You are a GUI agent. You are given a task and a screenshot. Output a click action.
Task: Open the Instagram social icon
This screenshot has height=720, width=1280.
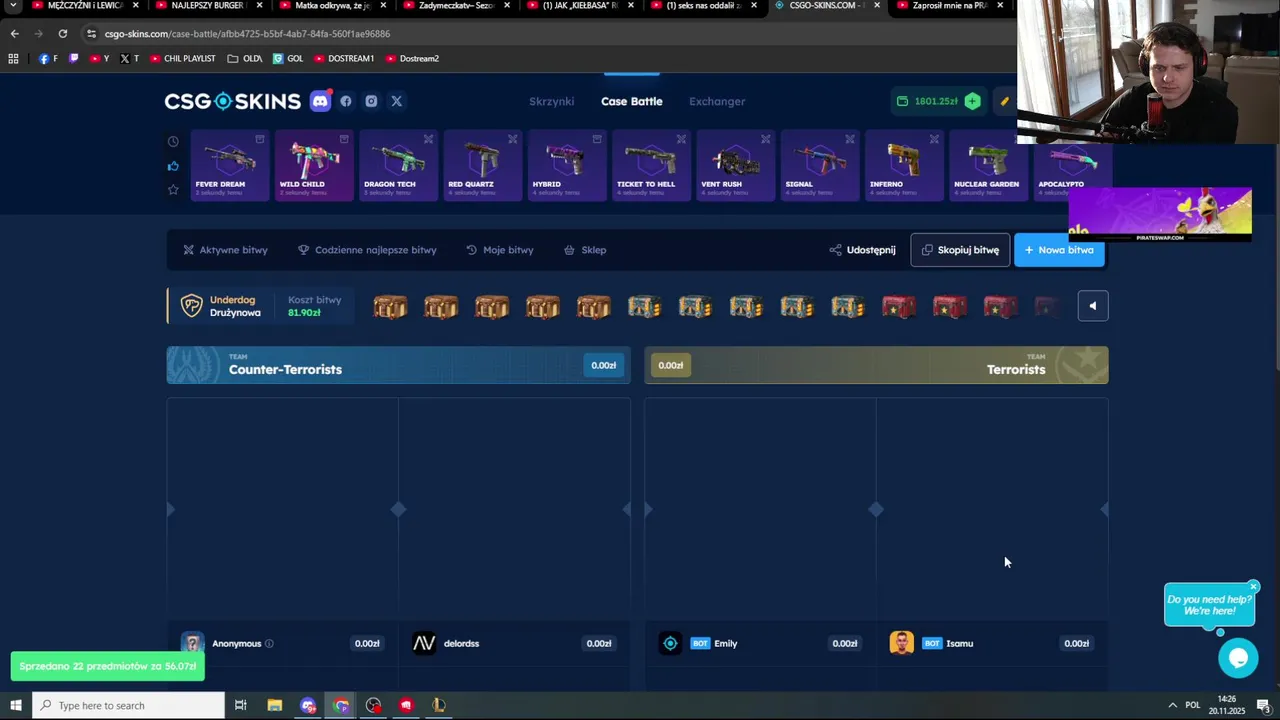[371, 101]
